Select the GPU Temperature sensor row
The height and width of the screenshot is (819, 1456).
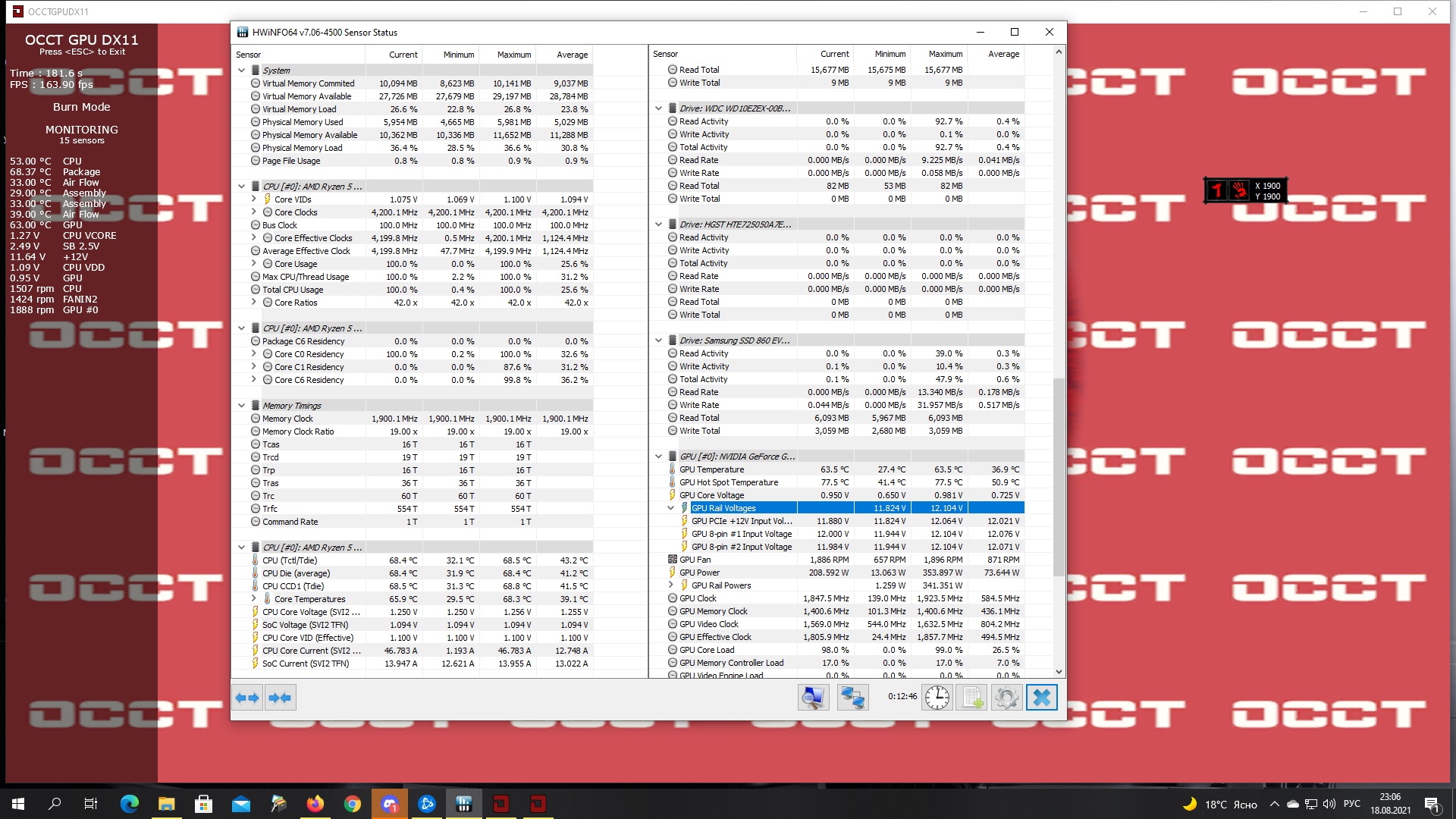point(711,469)
